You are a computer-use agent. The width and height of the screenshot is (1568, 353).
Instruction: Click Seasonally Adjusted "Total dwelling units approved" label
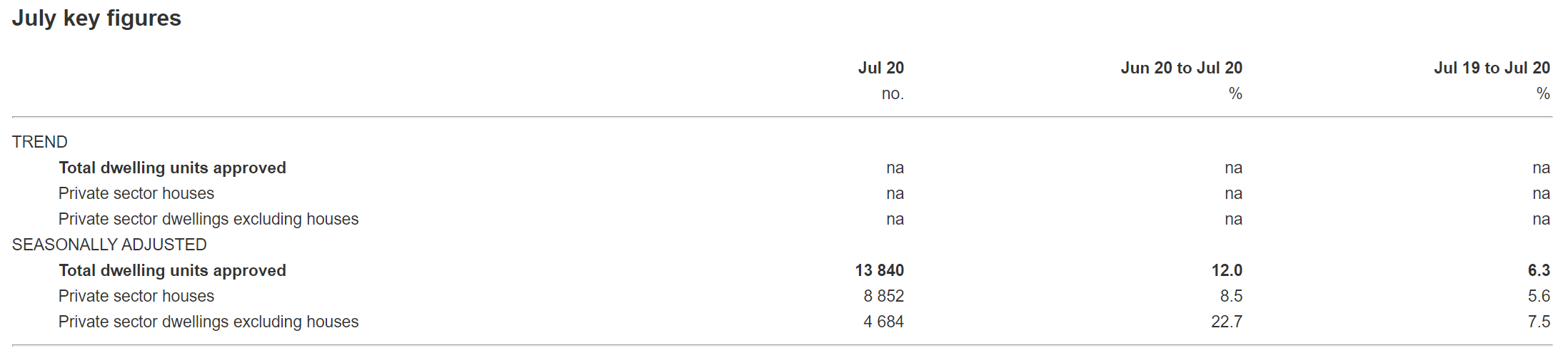(172, 270)
